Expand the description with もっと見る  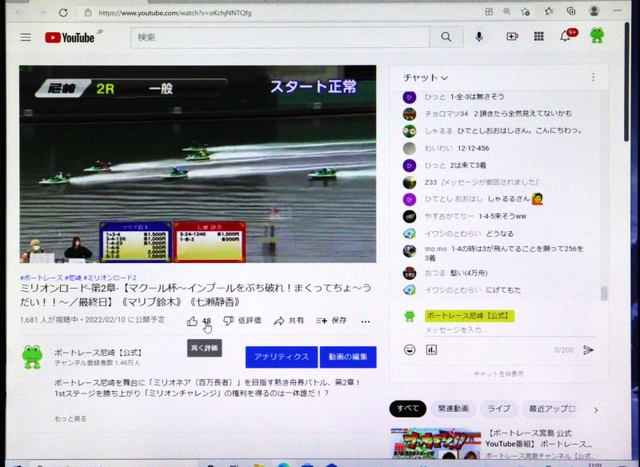pyautogui.click(x=71, y=418)
